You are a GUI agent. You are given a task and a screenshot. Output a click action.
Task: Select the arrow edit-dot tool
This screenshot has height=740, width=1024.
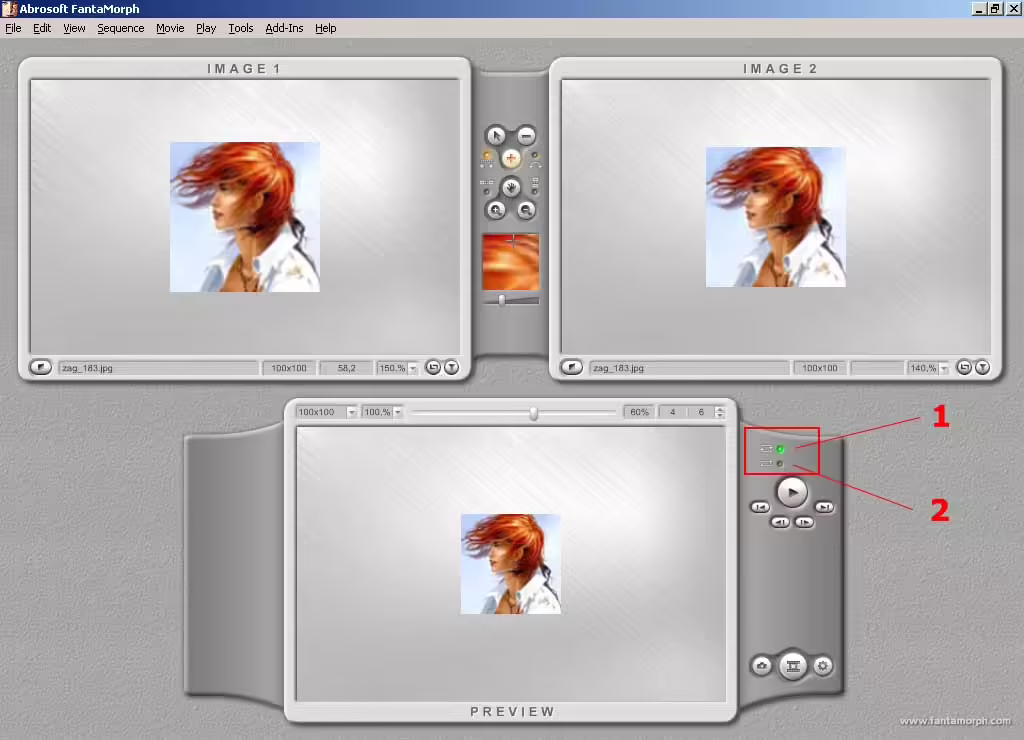(496, 135)
